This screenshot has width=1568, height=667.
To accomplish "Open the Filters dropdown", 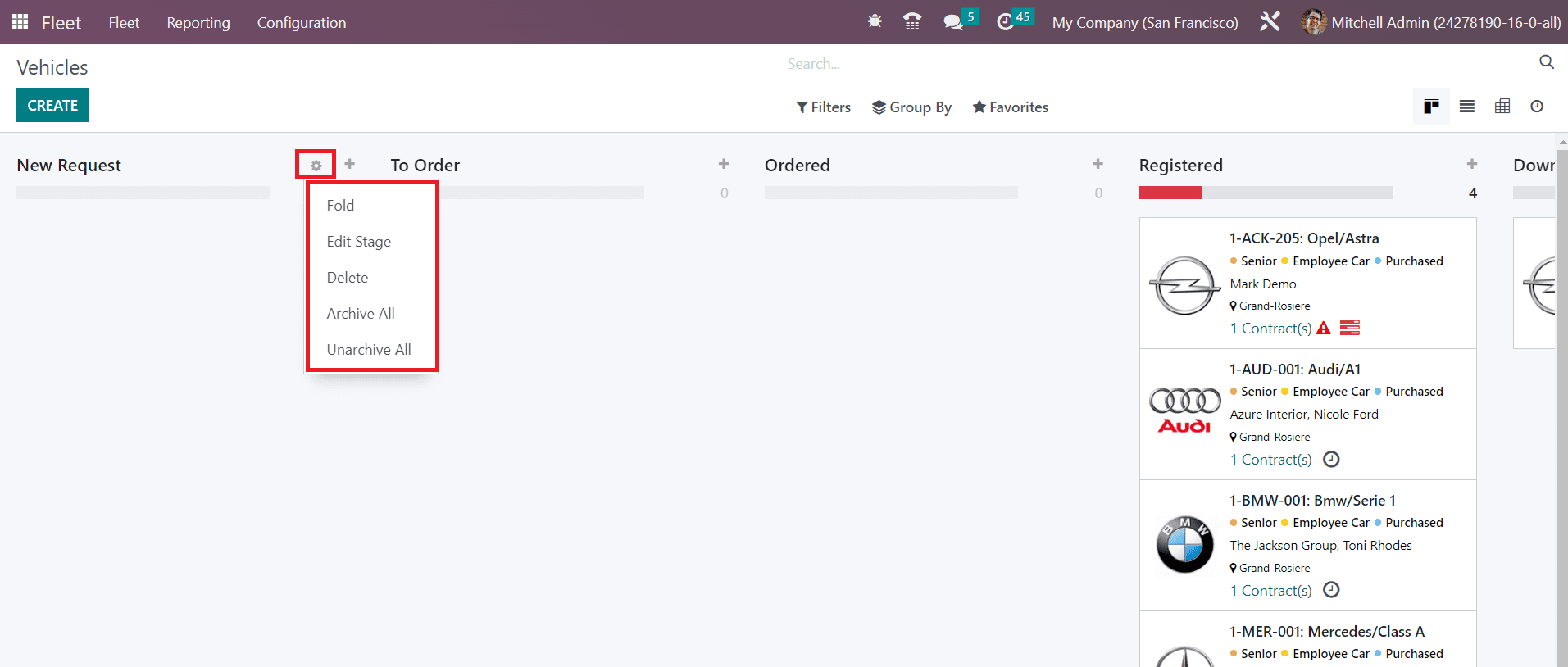I will 824,107.
